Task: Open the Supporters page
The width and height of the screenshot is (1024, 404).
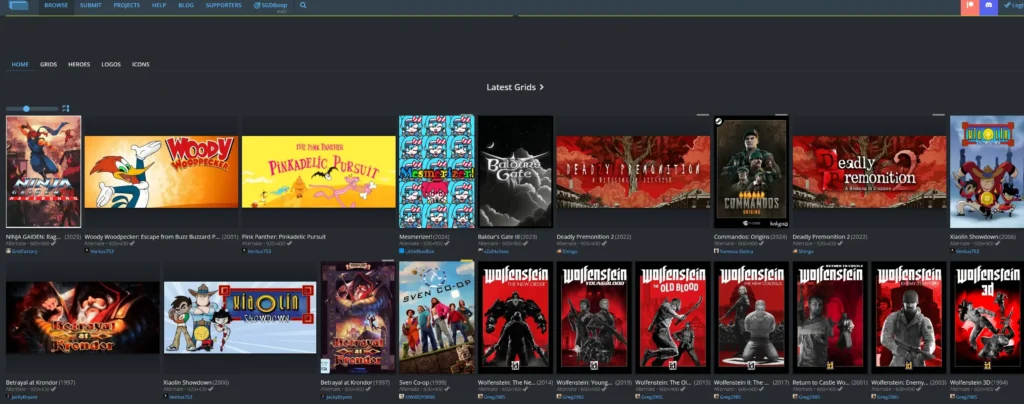Action: click(x=225, y=5)
